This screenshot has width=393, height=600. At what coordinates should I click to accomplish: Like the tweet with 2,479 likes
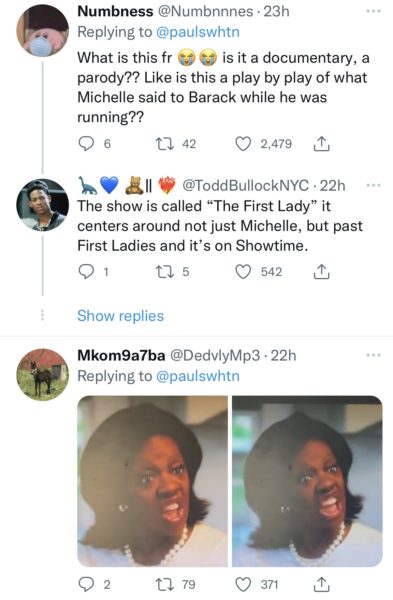pyautogui.click(x=243, y=144)
